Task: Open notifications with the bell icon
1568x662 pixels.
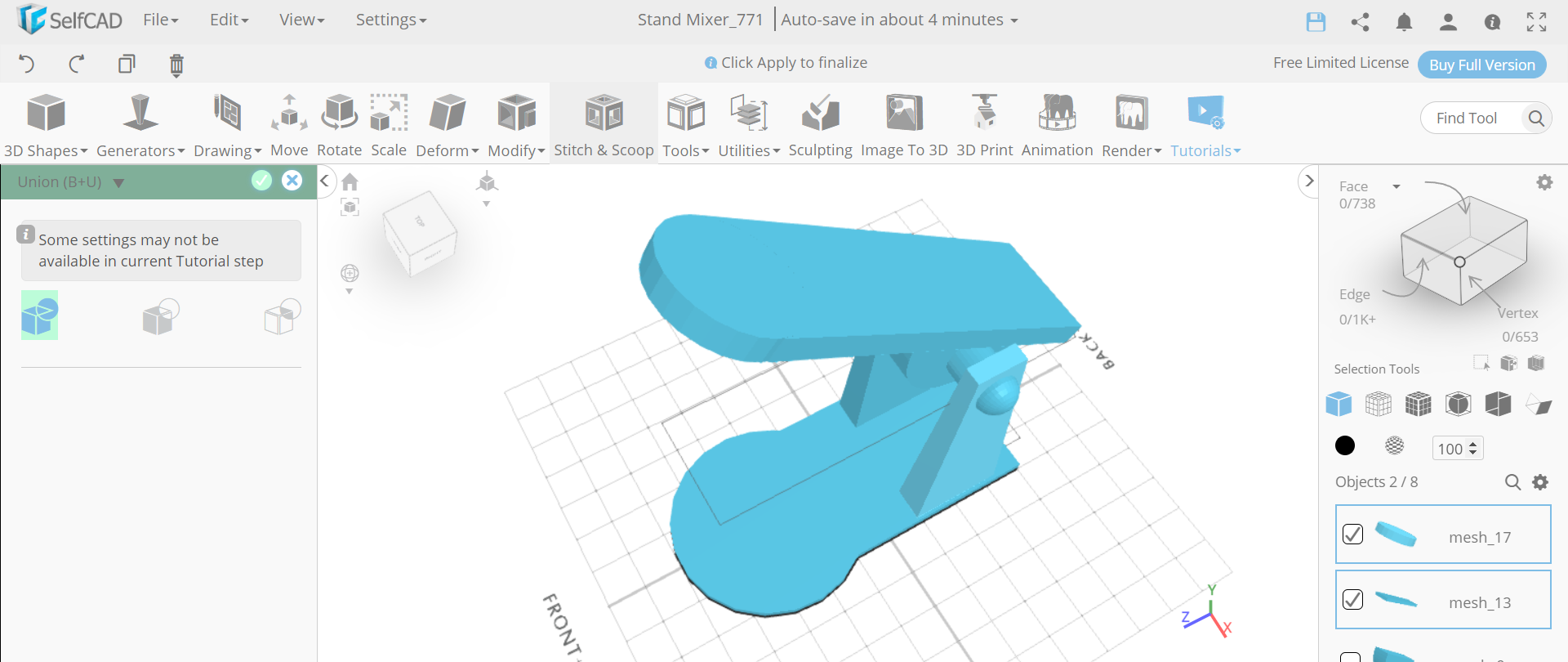Action: (1404, 22)
